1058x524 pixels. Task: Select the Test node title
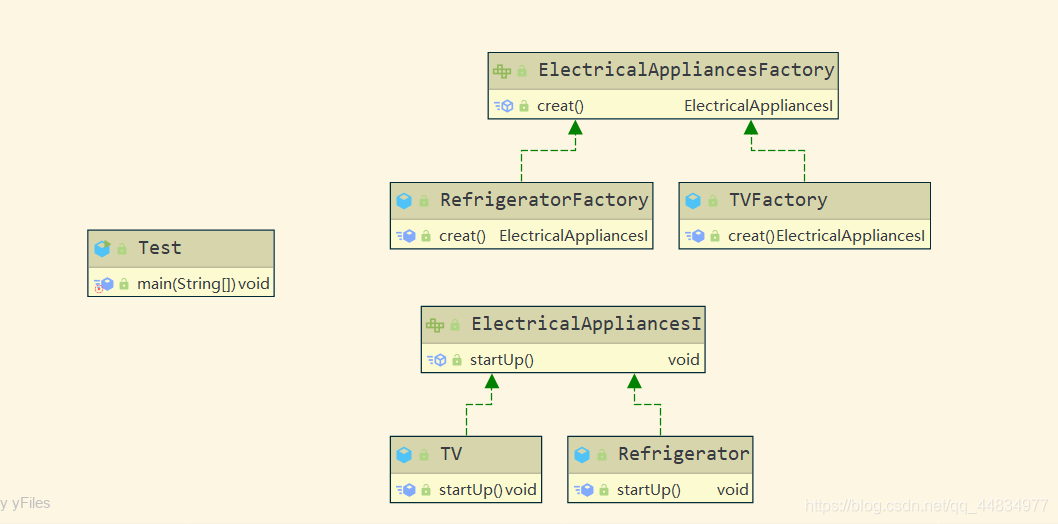[160, 248]
